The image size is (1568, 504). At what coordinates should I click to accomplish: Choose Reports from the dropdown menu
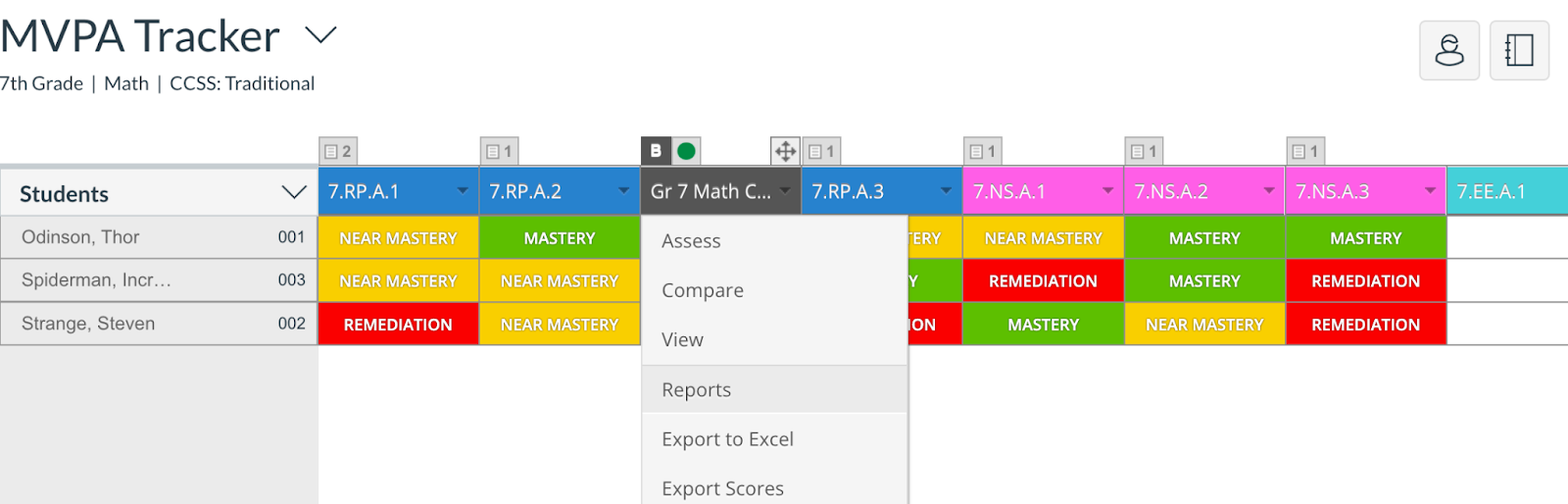774,389
